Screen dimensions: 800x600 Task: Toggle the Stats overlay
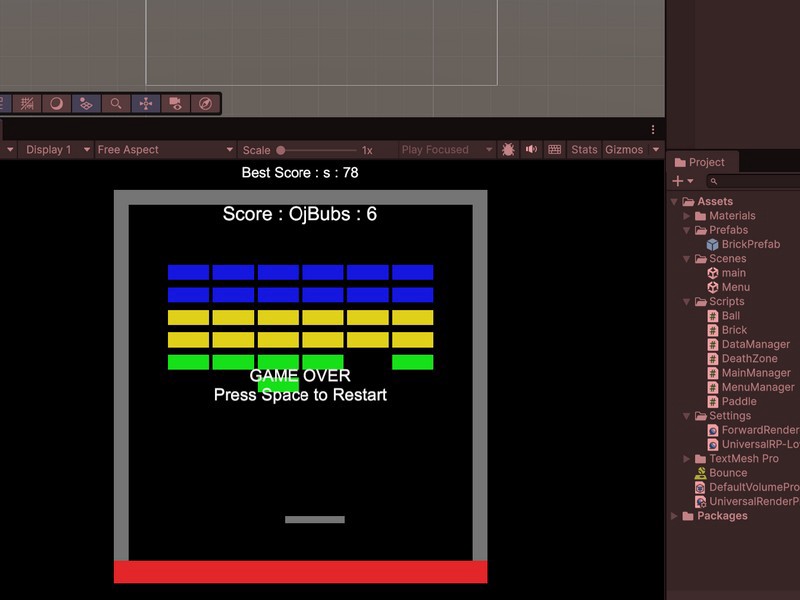[584, 150]
